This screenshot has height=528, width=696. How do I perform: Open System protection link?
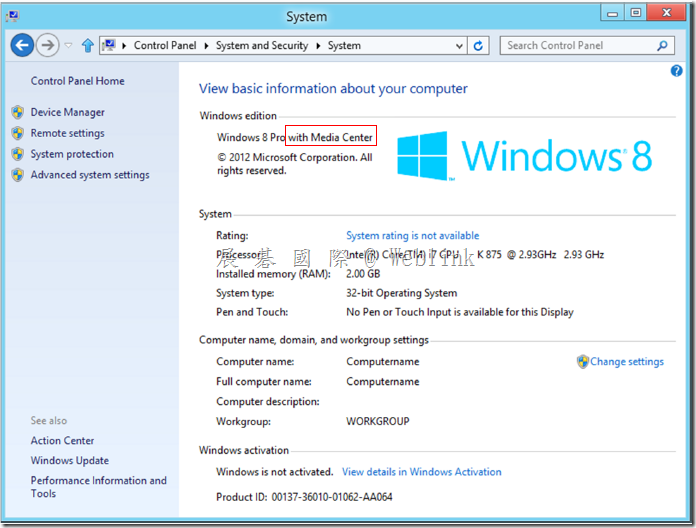tap(72, 154)
